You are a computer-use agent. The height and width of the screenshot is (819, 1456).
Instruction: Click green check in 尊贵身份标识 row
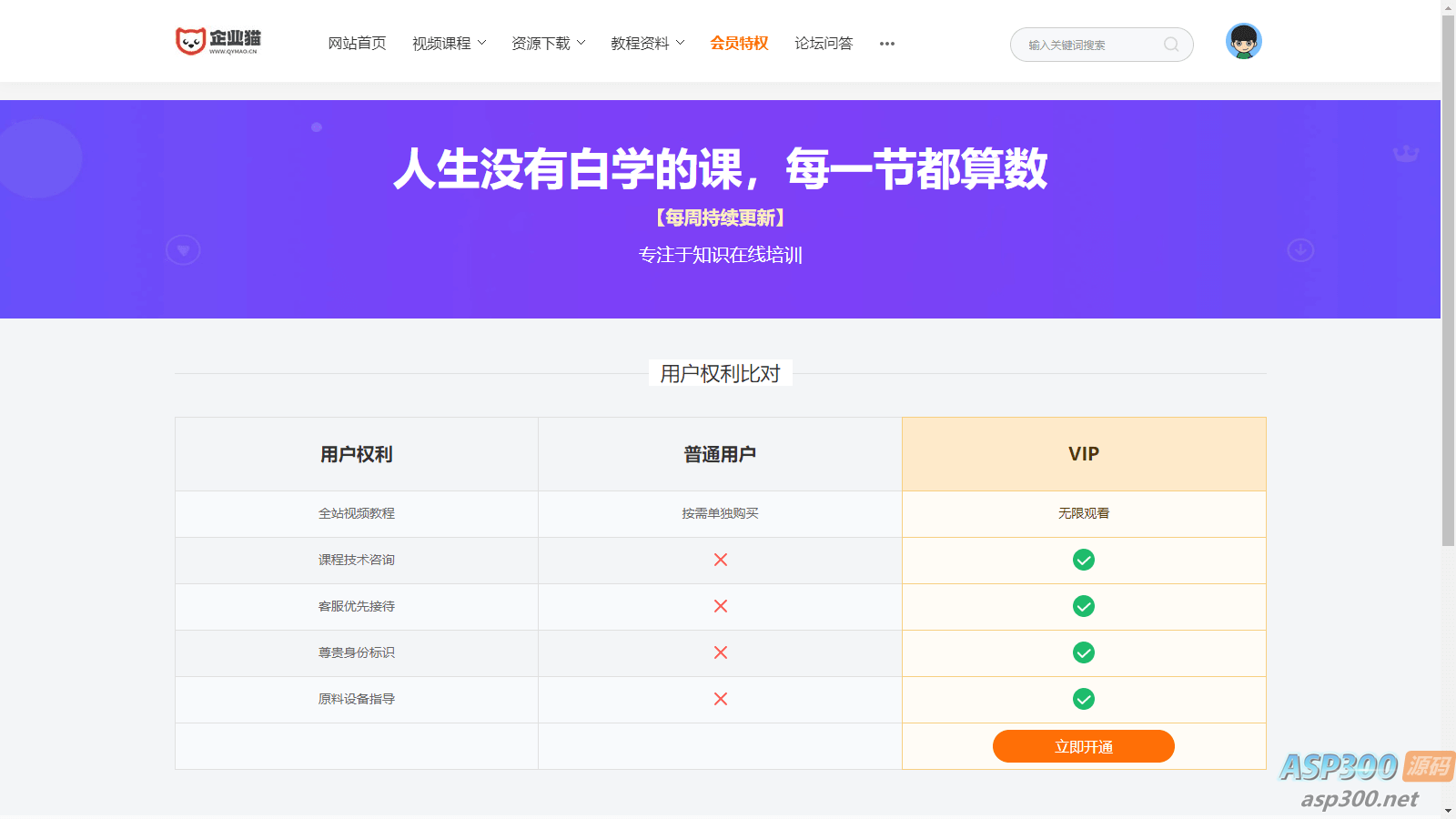(1084, 652)
